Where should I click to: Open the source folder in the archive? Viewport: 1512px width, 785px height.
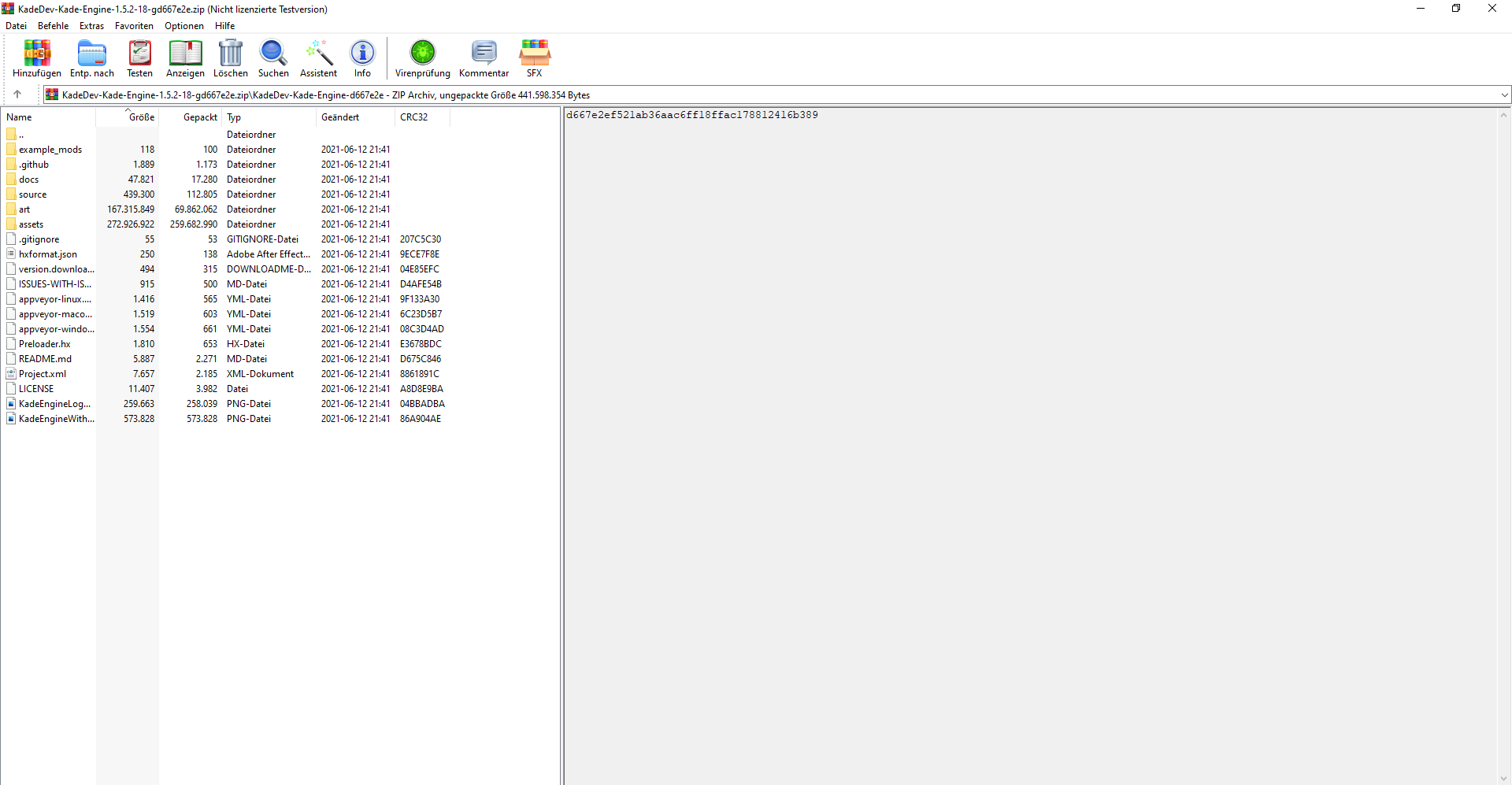click(x=31, y=194)
